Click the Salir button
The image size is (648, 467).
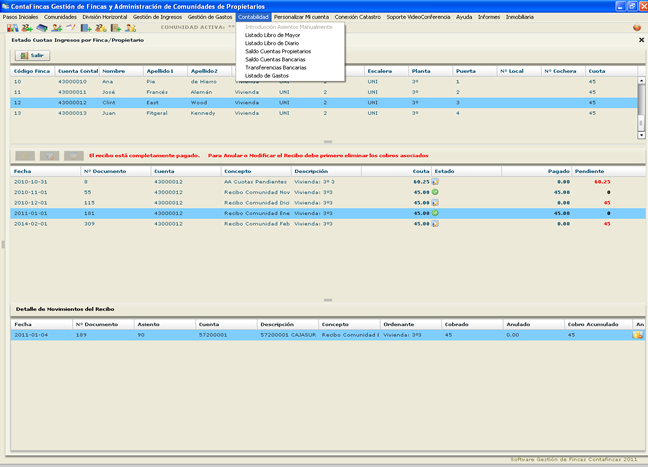tap(33, 55)
